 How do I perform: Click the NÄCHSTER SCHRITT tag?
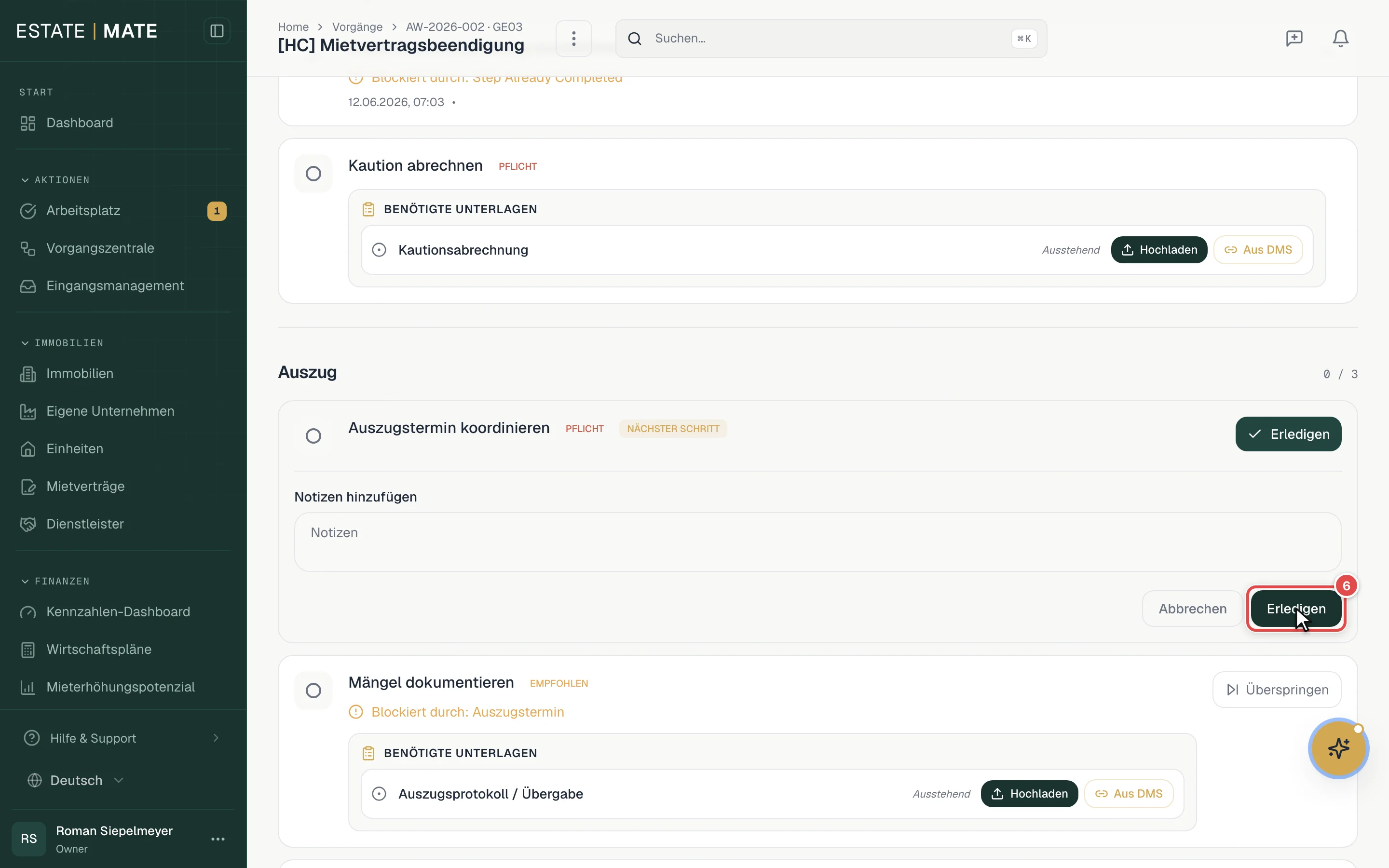(673, 429)
